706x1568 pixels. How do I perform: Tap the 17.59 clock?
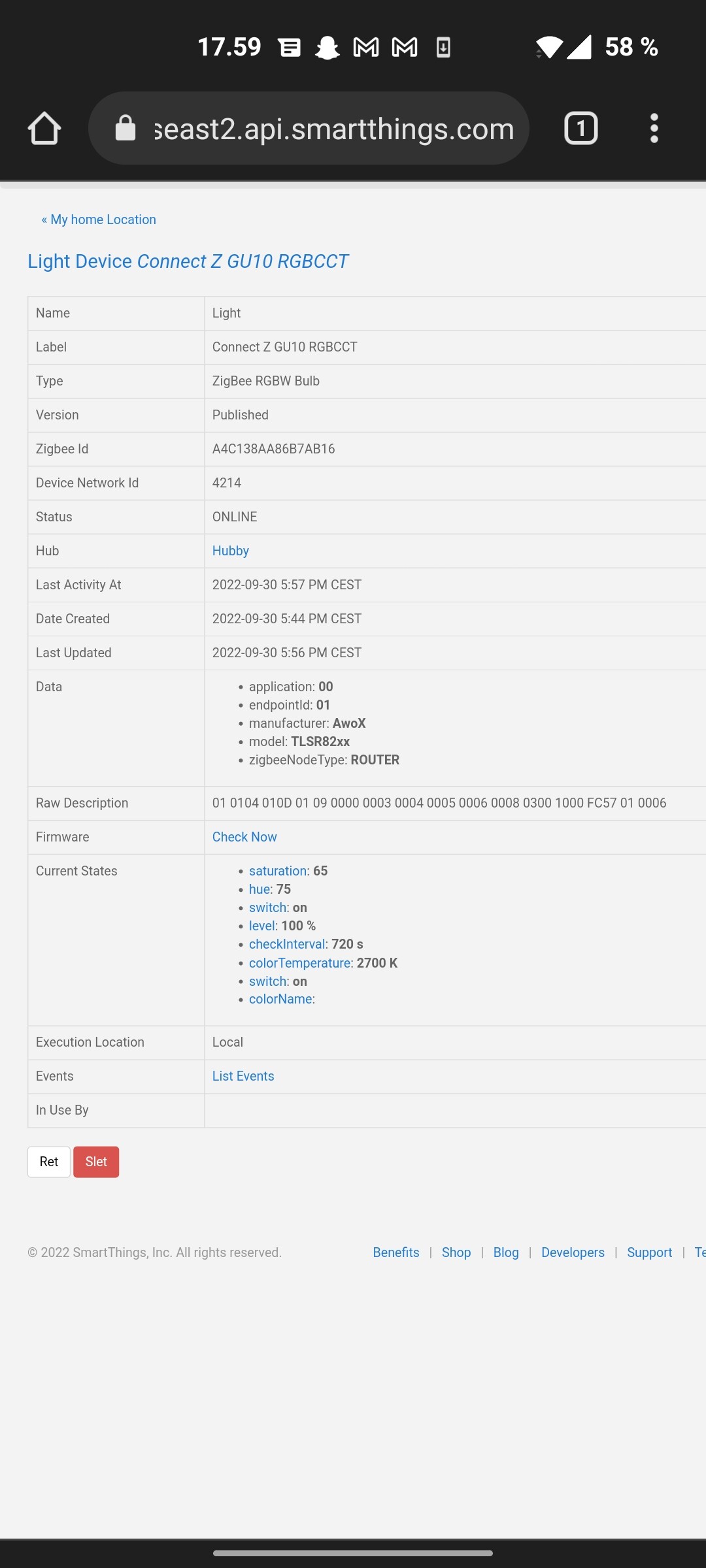pyautogui.click(x=229, y=47)
